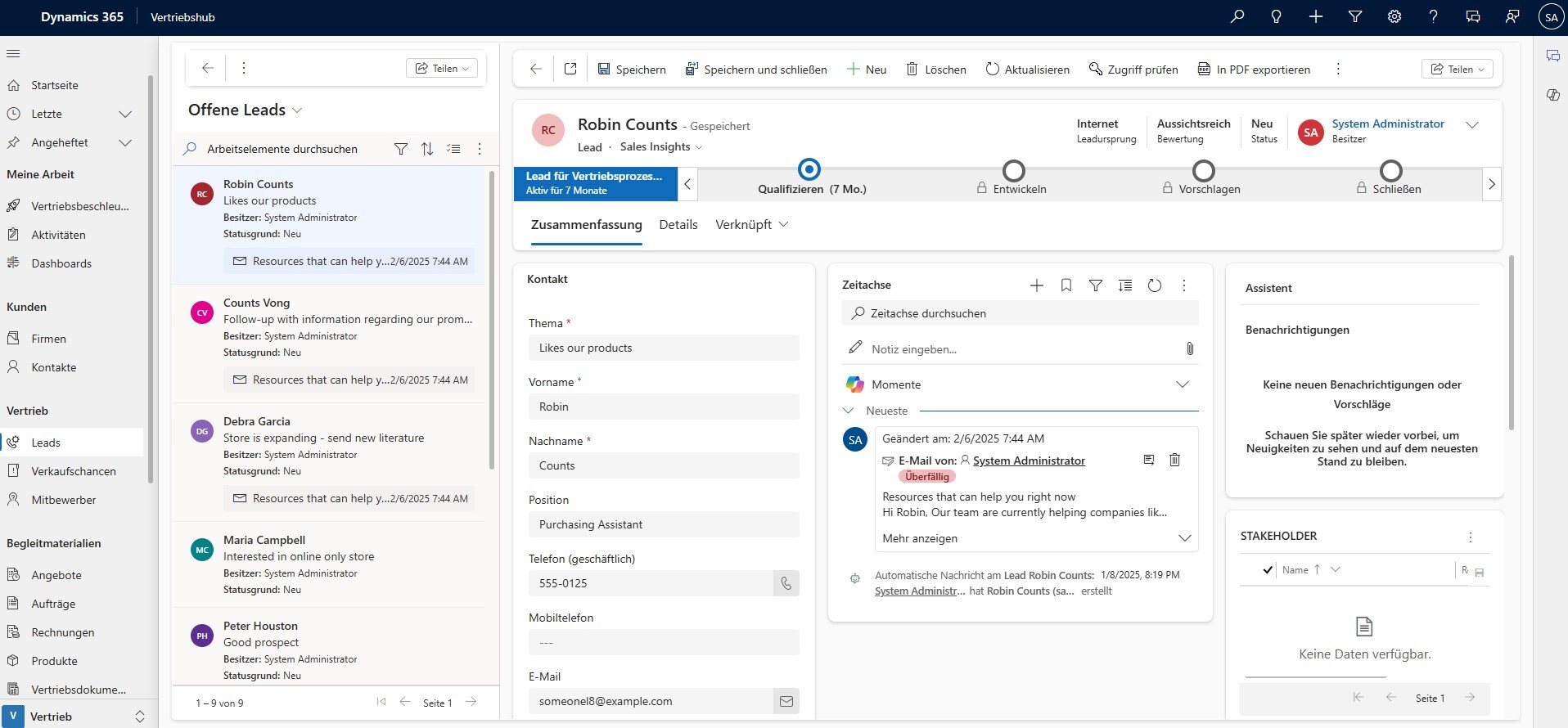The width and height of the screenshot is (1568, 728).
Task: Select the Qualifizieren stage circle
Action: click(809, 170)
